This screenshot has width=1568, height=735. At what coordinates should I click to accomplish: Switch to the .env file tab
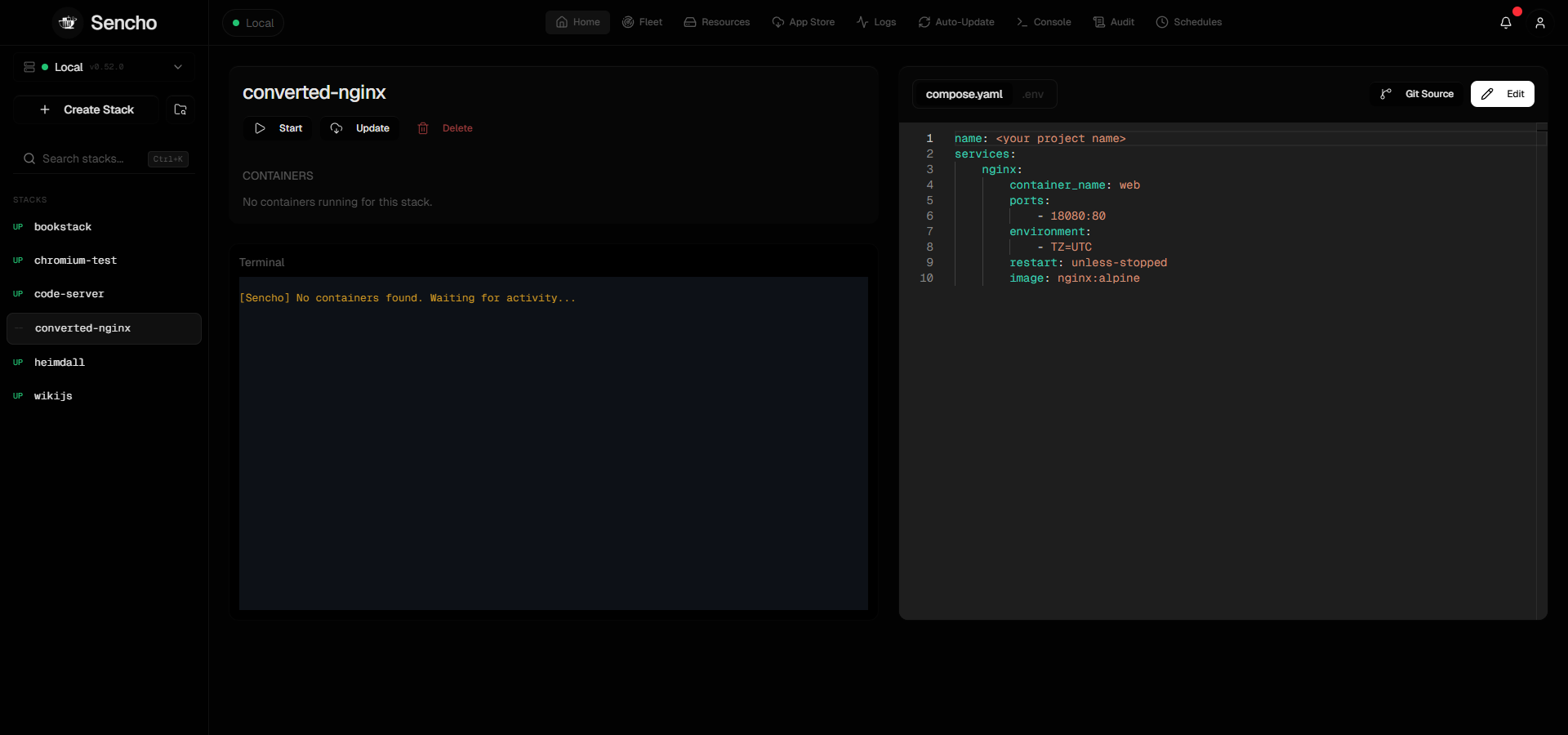pyautogui.click(x=1033, y=94)
